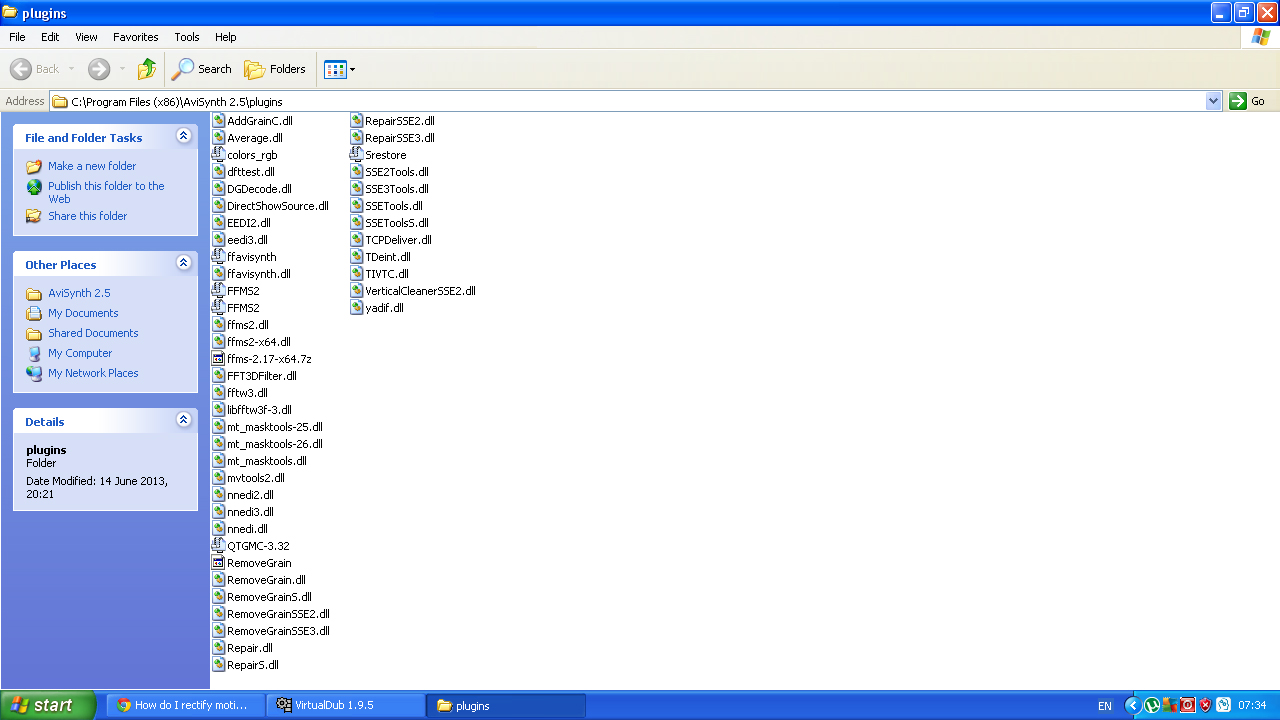Click the Go button
This screenshot has width=1280, height=720.
pyautogui.click(x=1248, y=101)
